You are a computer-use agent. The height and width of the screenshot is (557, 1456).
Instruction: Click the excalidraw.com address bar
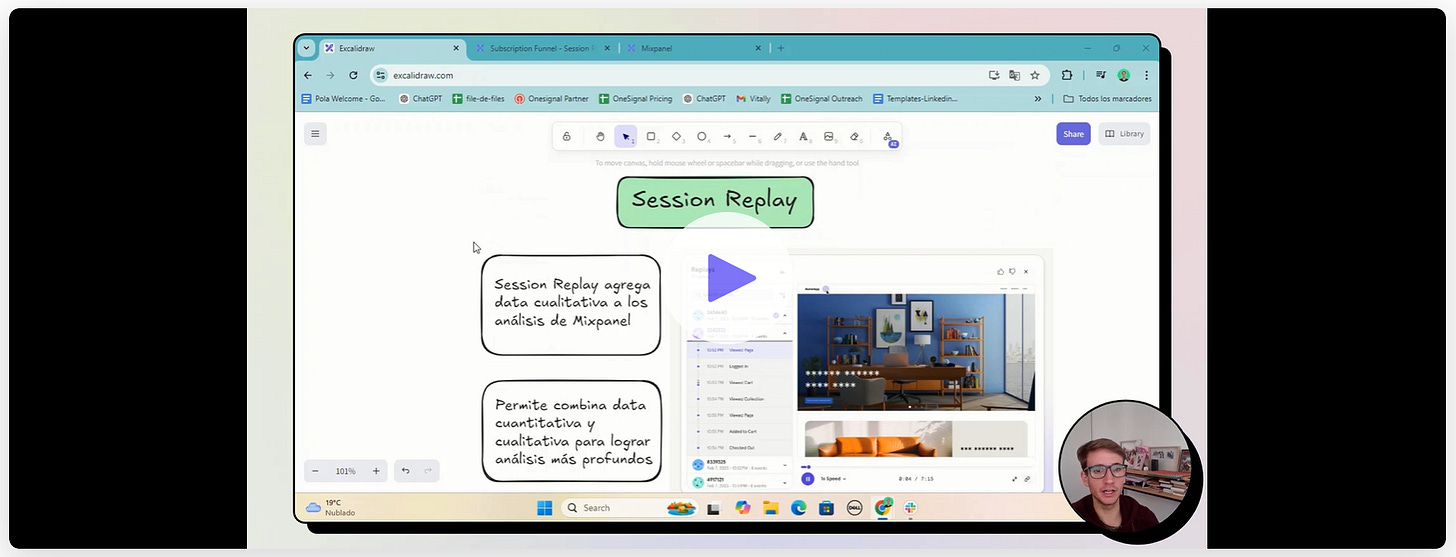coord(709,75)
